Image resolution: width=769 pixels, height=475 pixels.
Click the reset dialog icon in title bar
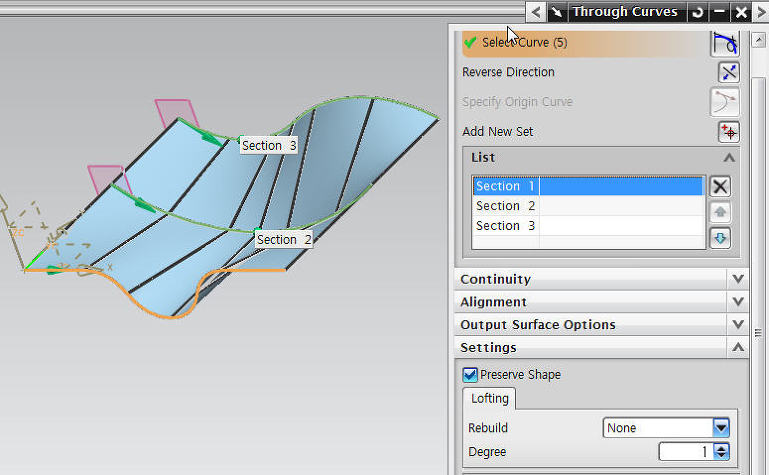pos(697,12)
